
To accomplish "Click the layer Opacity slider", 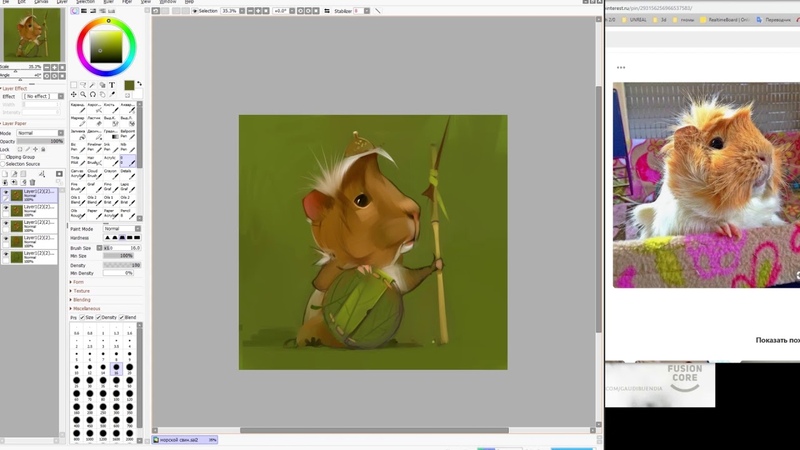I will click(x=40, y=141).
